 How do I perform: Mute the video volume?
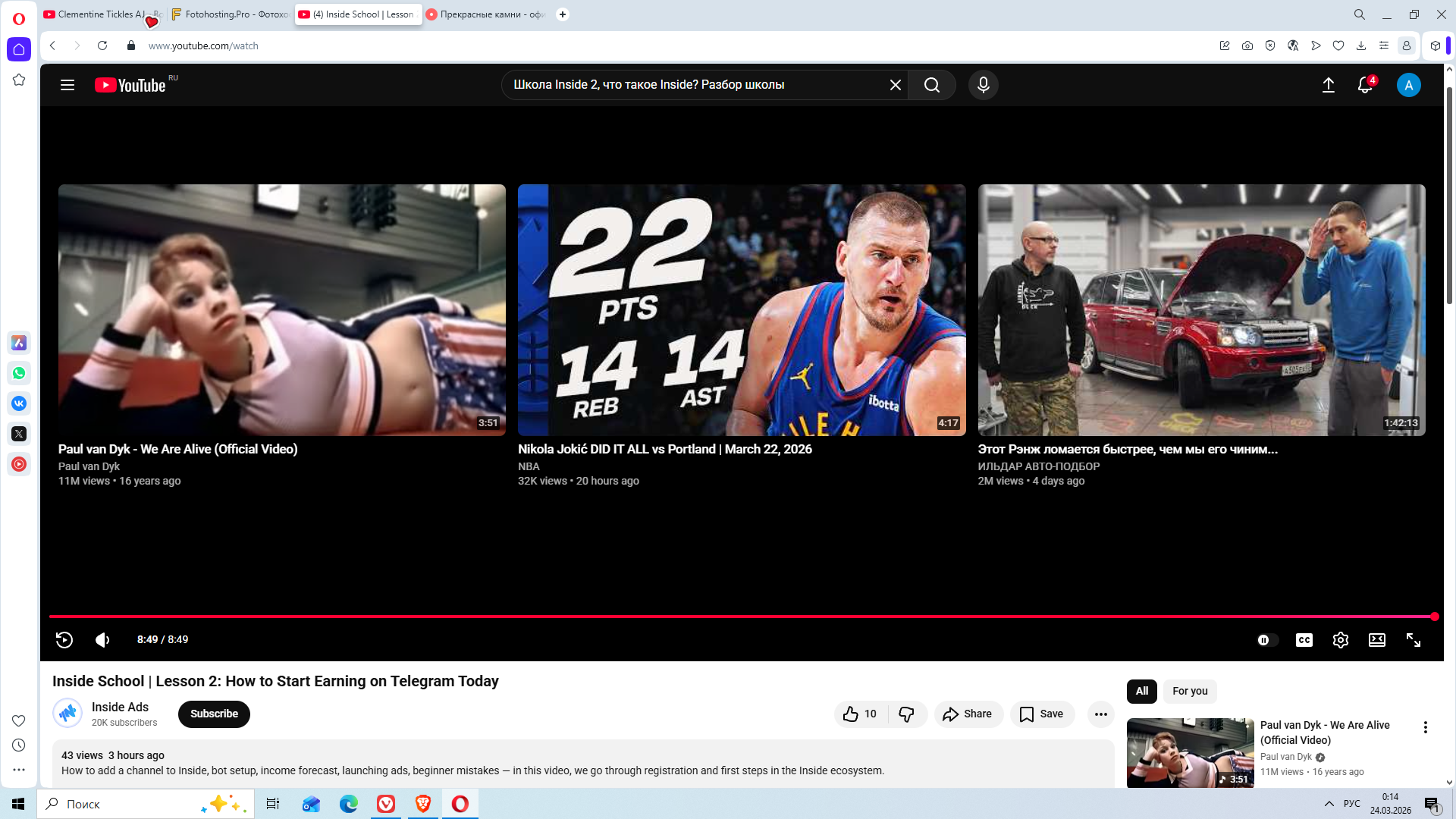(102, 640)
